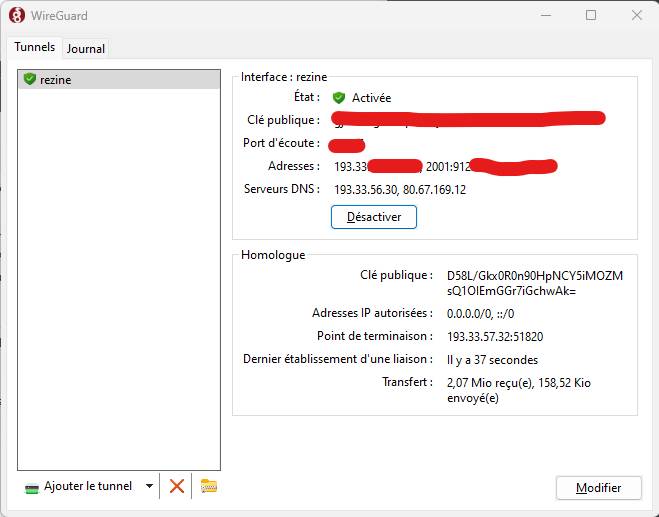Click the green shield beside rezine tunnel
Viewport: 659px width, 517px height.
pyautogui.click(x=29, y=79)
